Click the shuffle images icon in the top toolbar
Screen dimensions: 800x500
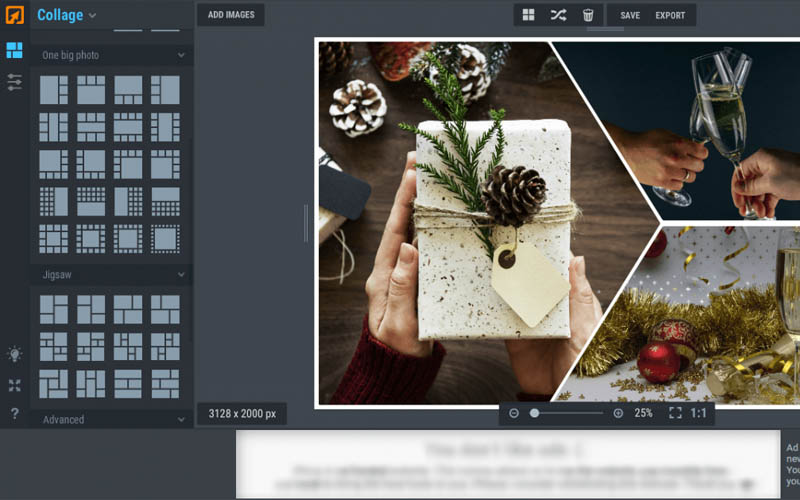tap(558, 15)
